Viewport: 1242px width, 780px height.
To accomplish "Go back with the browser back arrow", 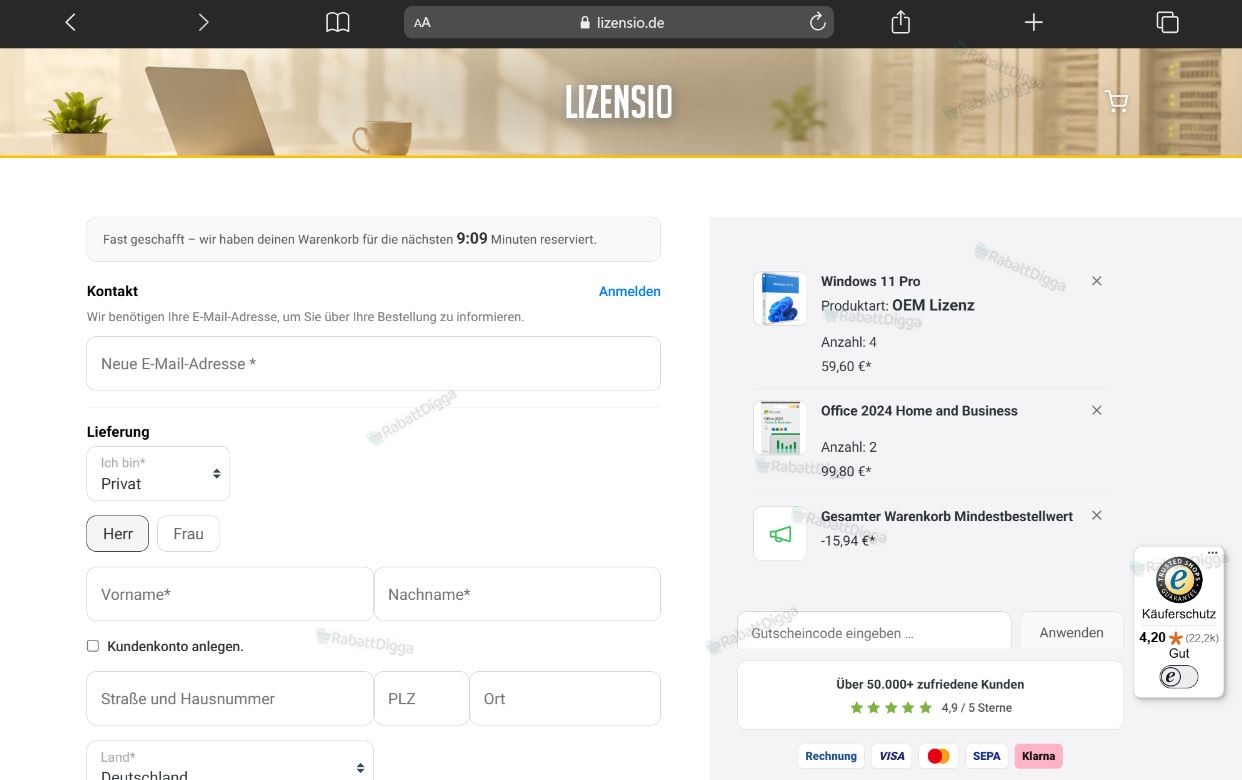I will tap(70, 22).
